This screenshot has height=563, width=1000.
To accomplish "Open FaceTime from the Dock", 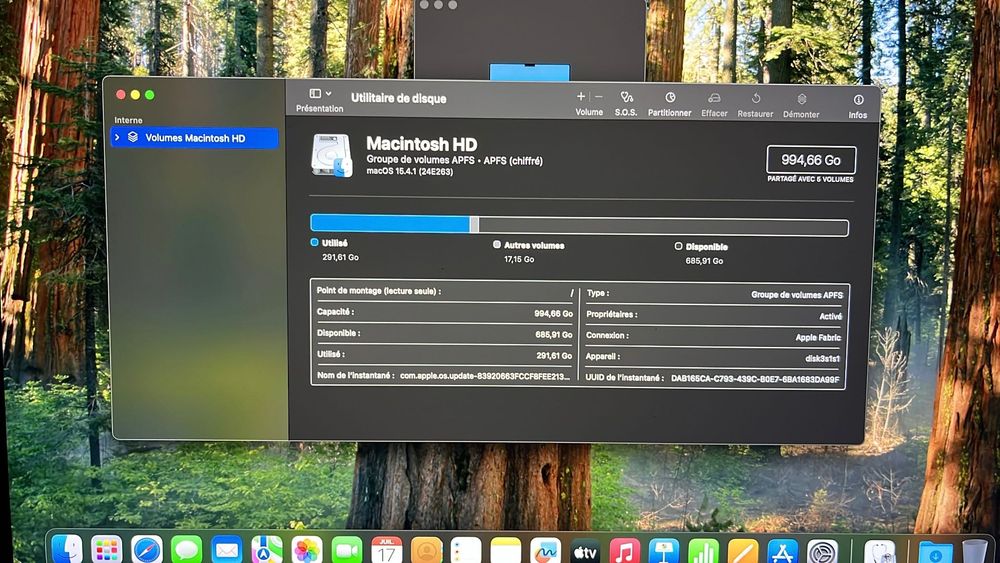I will coord(347,550).
